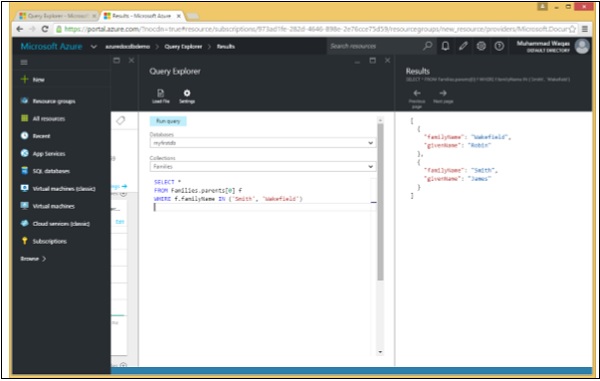Click the Run query button
This screenshot has width=600, height=381.
pos(168,121)
